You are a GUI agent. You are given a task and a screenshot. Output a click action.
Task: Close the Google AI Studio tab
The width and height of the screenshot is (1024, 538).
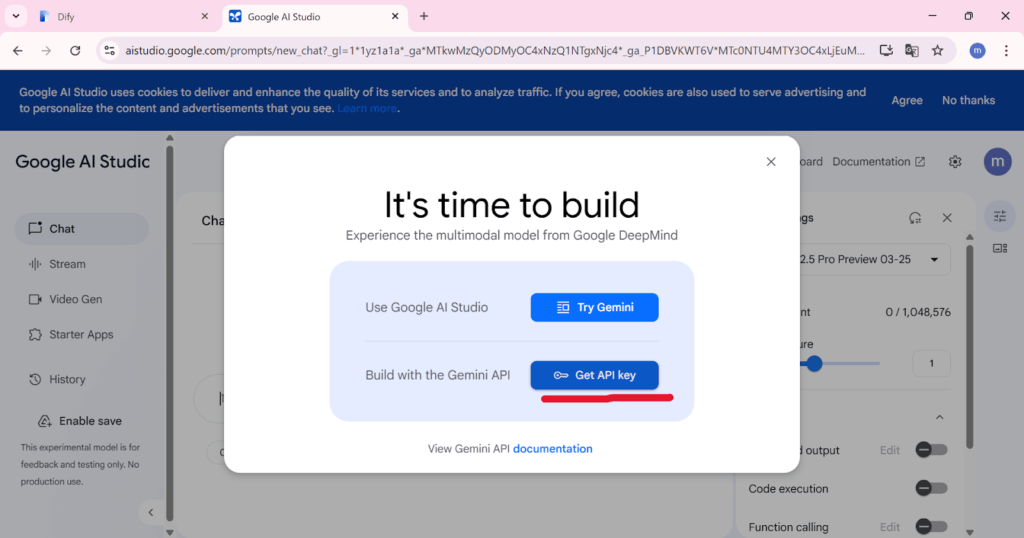click(395, 16)
